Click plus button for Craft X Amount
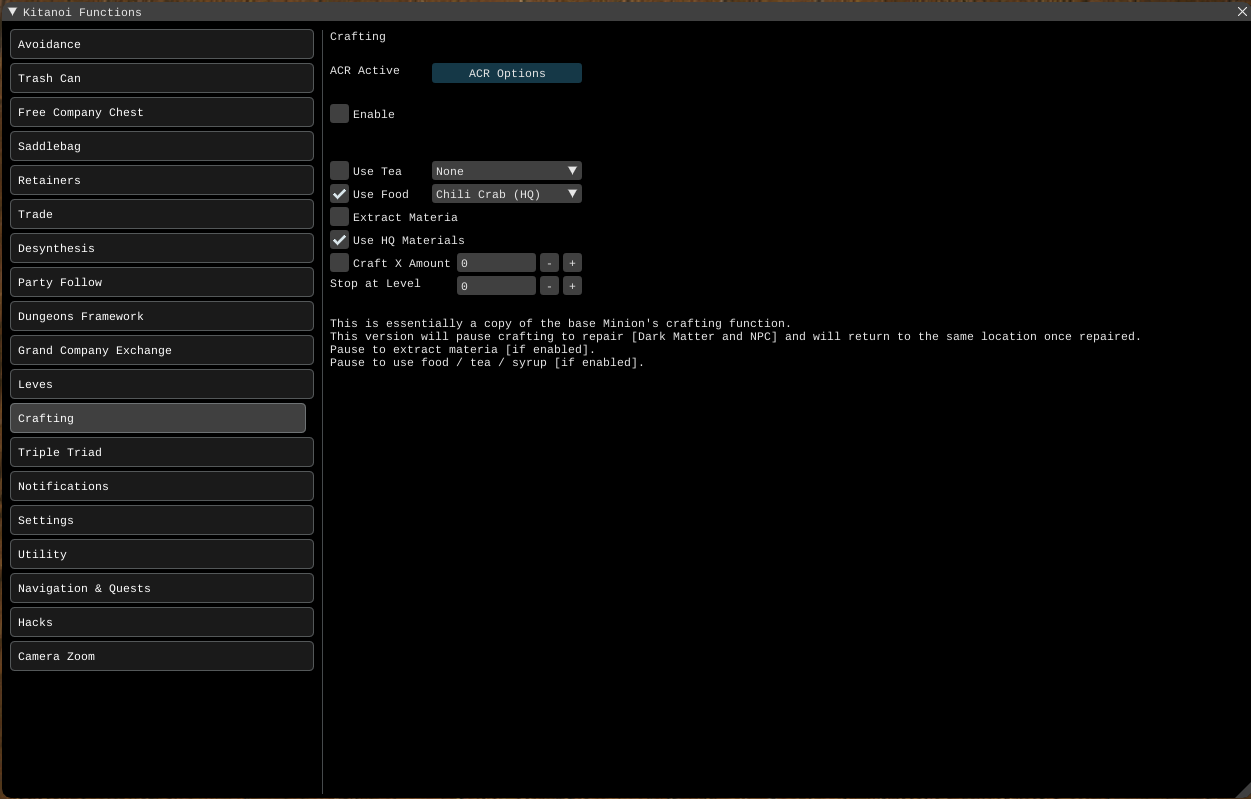The height and width of the screenshot is (799, 1251). tap(572, 263)
